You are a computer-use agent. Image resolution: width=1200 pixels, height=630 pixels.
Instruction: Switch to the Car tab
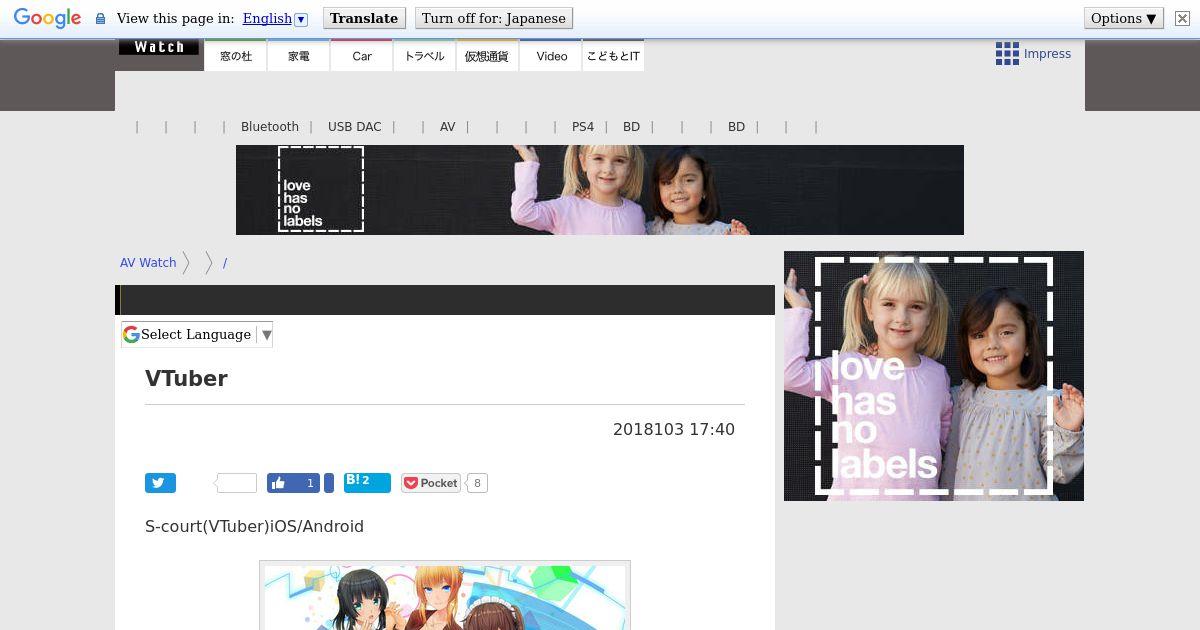(362, 56)
